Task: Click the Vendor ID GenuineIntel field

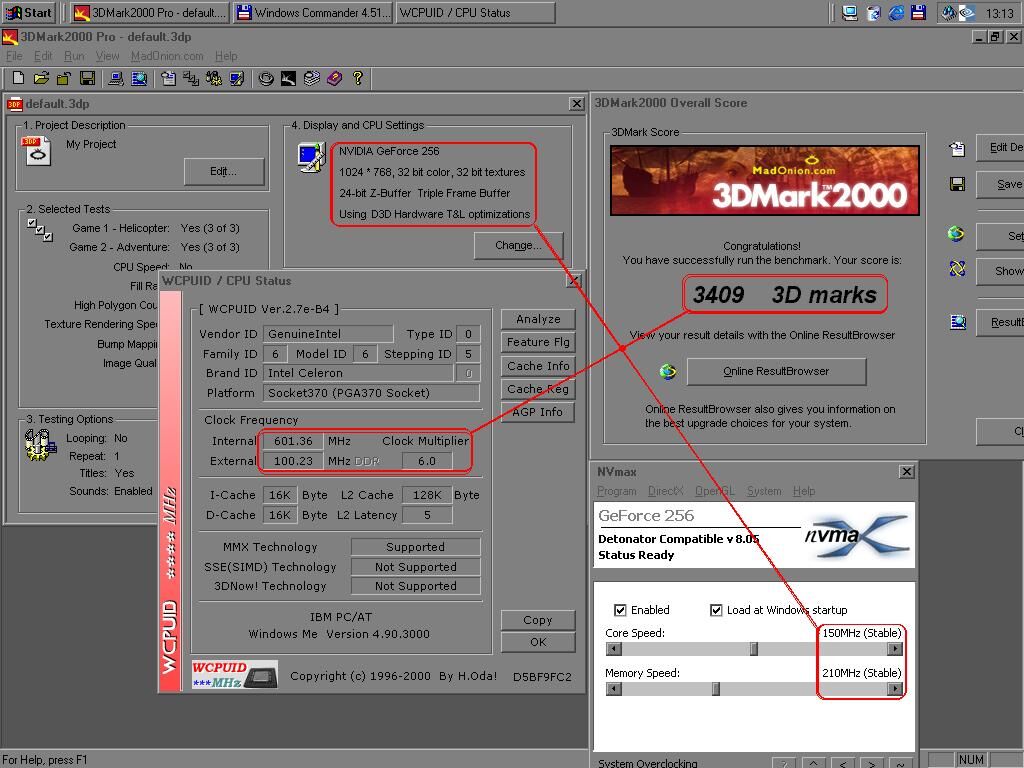Action: coord(328,334)
